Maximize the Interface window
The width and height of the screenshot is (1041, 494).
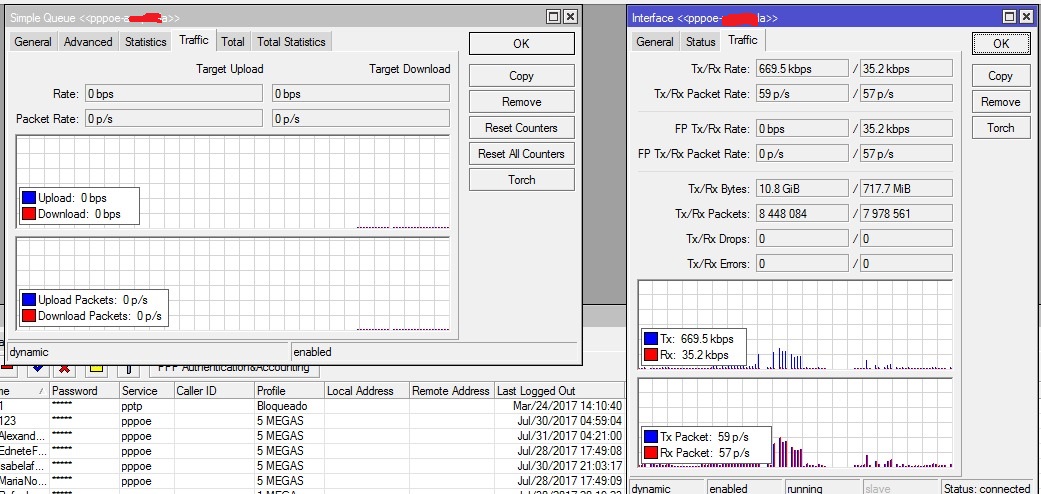pos(1009,17)
